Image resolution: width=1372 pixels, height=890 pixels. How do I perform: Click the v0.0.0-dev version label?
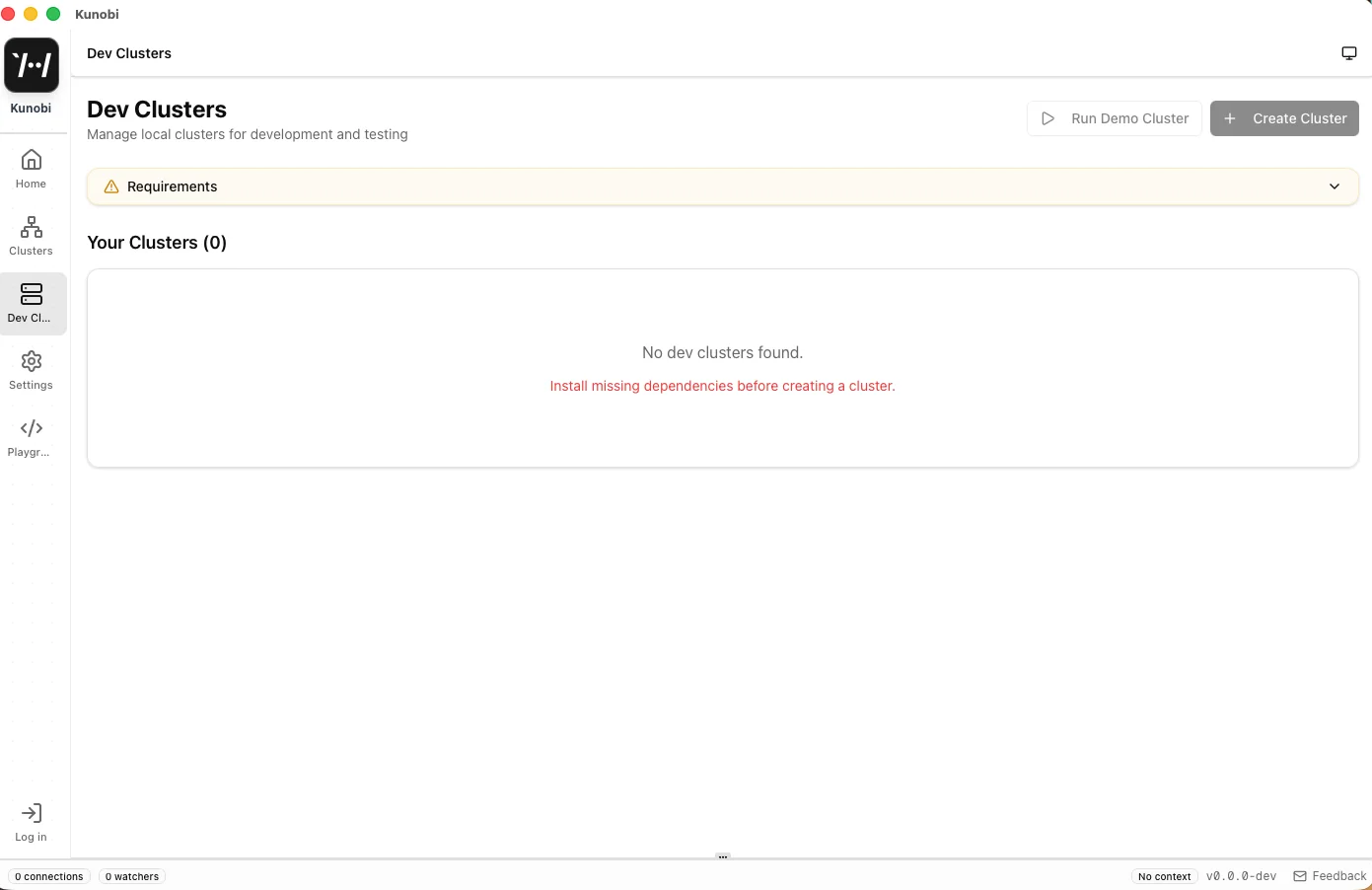click(1242, 876)
